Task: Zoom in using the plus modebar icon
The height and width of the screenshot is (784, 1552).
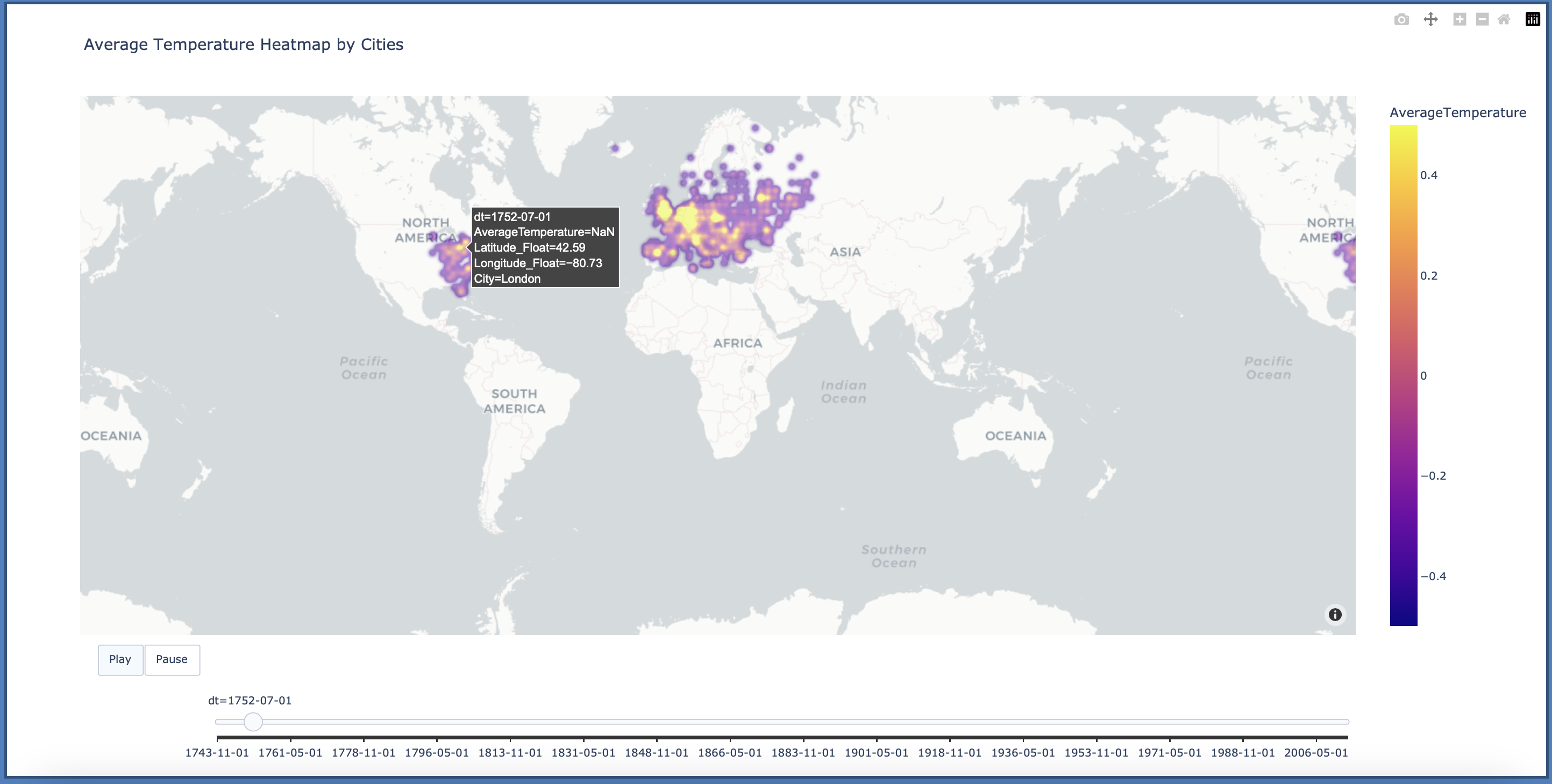Action: [1460, 19]
